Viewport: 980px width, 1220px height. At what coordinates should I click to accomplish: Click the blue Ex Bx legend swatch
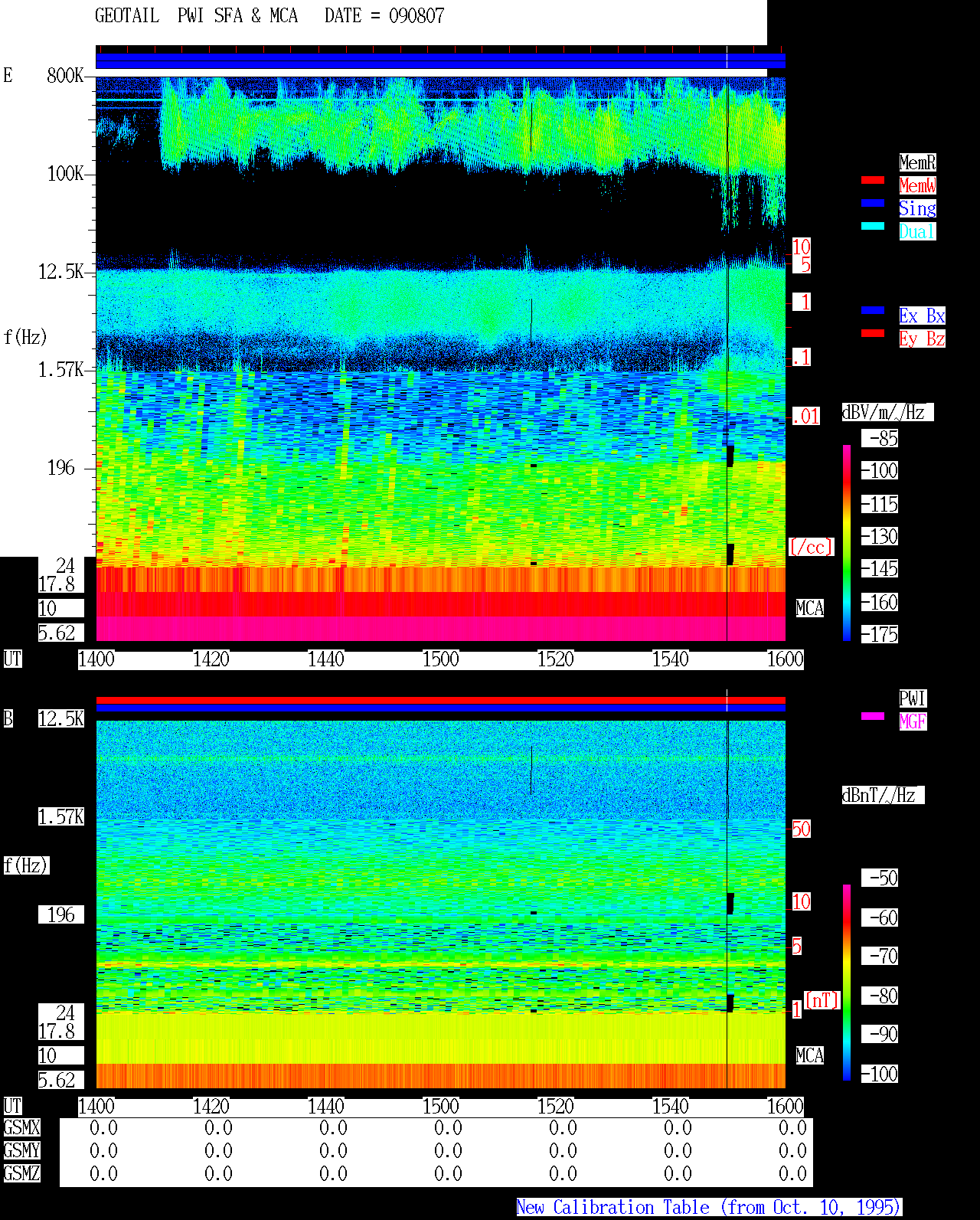point(873,310)
